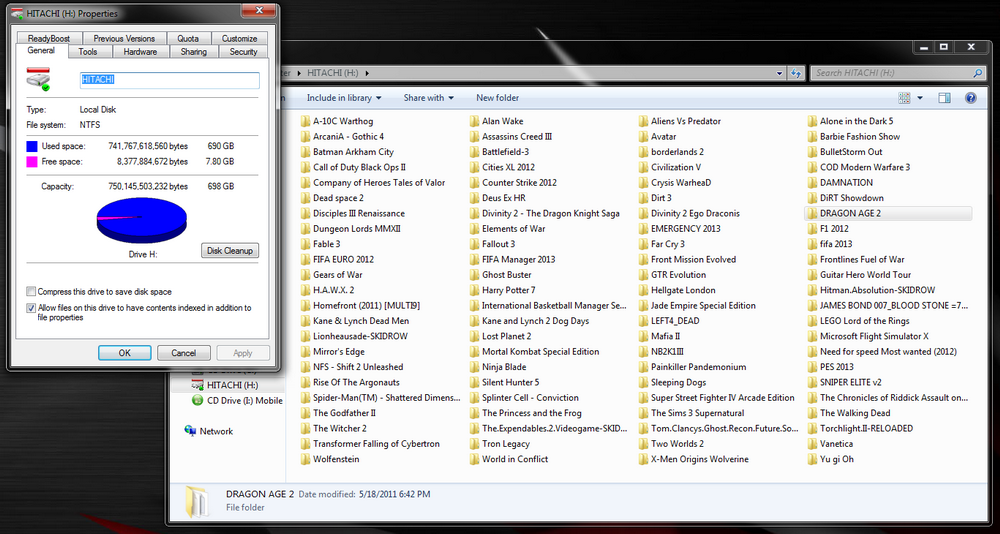
Task: Select HITACHI (H:) drive in navigation pane
Action: click(x=226, y=385)
